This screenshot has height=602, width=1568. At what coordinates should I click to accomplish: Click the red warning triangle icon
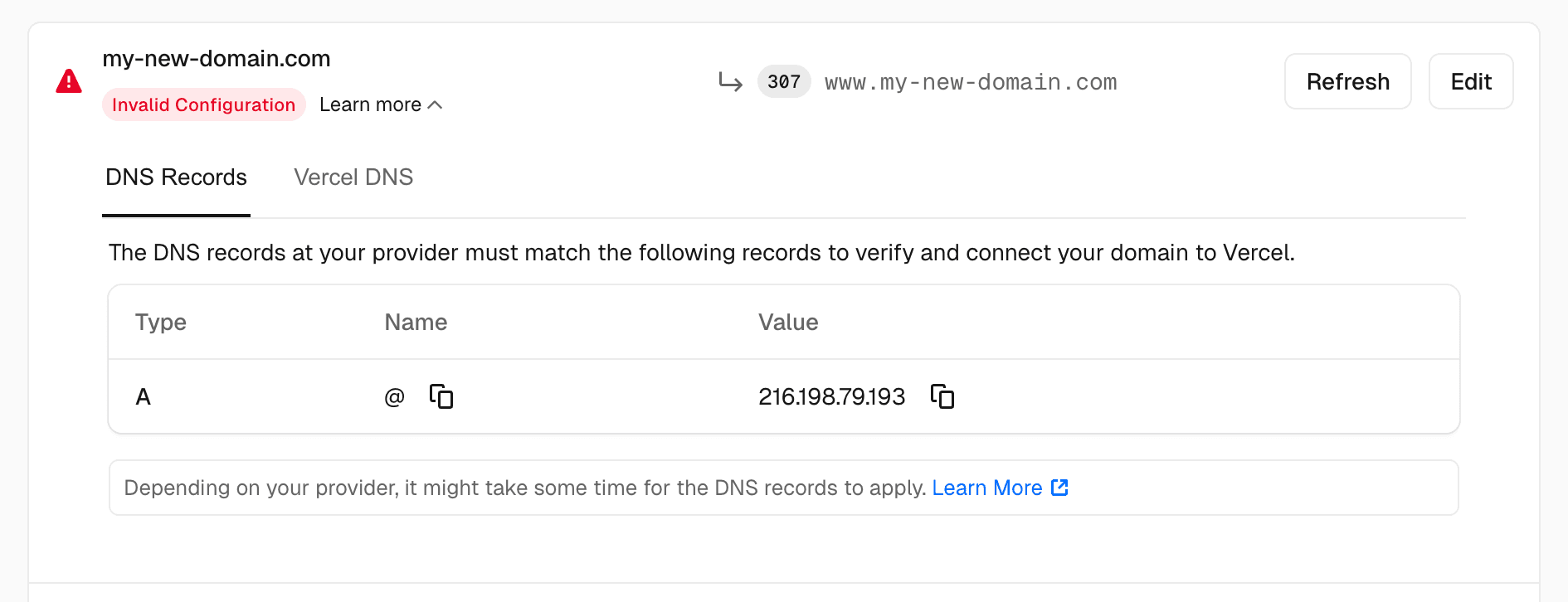(x=68, y=80)
